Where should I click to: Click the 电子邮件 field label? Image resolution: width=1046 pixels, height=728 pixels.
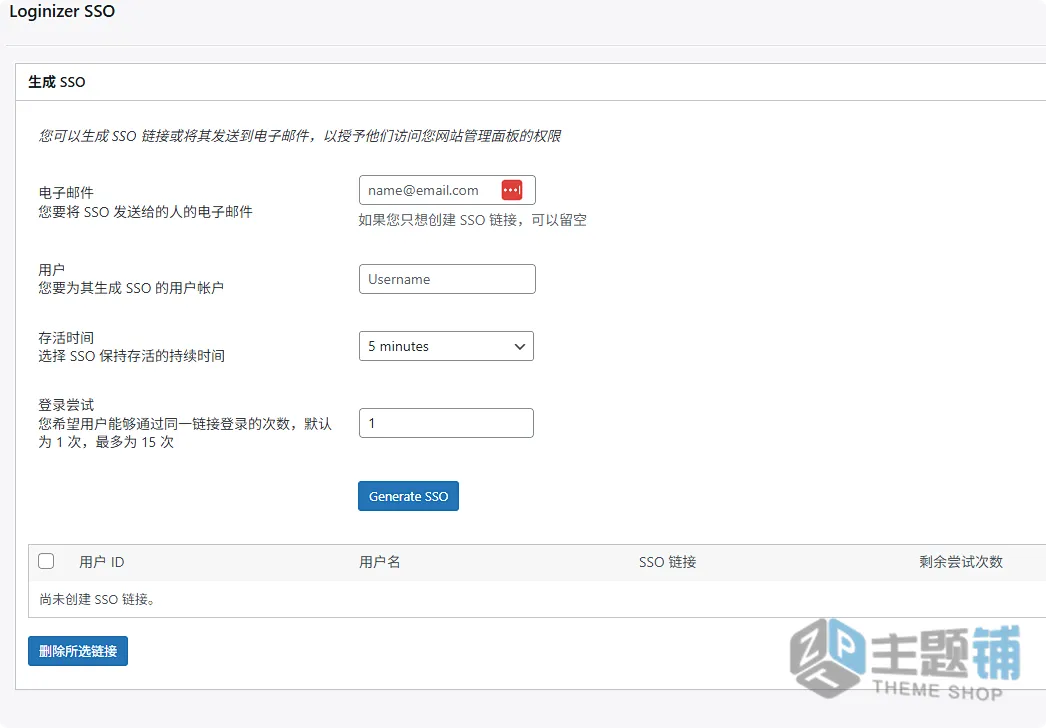(x=66, y=193)
